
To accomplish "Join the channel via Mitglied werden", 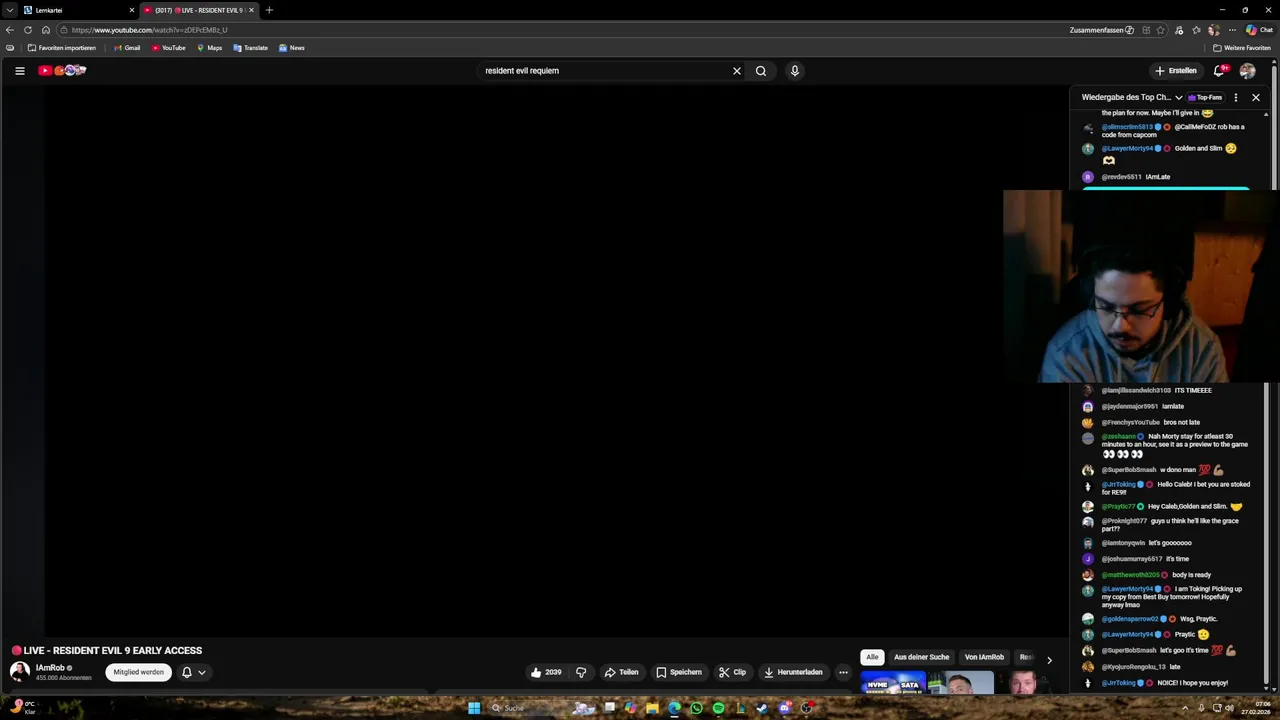I will (x=138, y=672).
